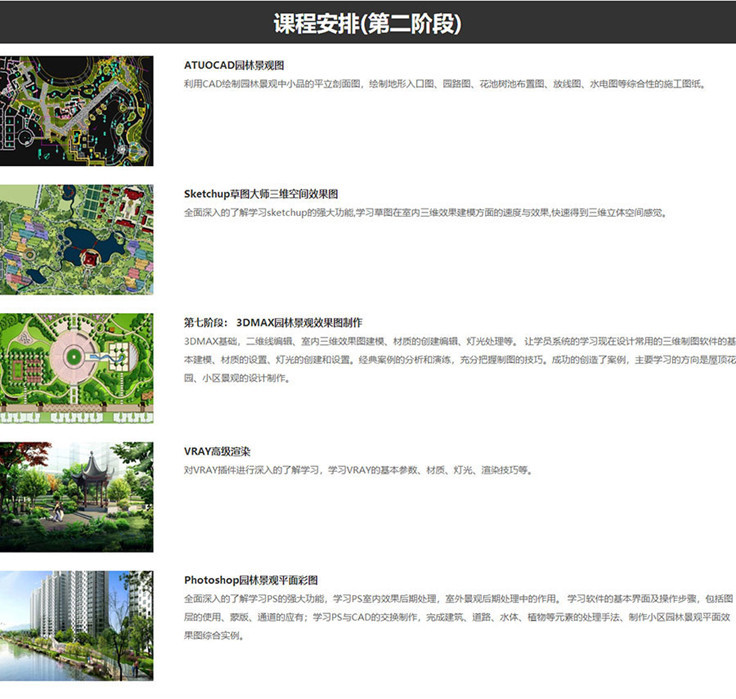This screenshot has width=736, height=699.
Task: Select the 第七阶段: 3DMAX园林景观效果图制作 heading
Action: (x=272, y=323)
